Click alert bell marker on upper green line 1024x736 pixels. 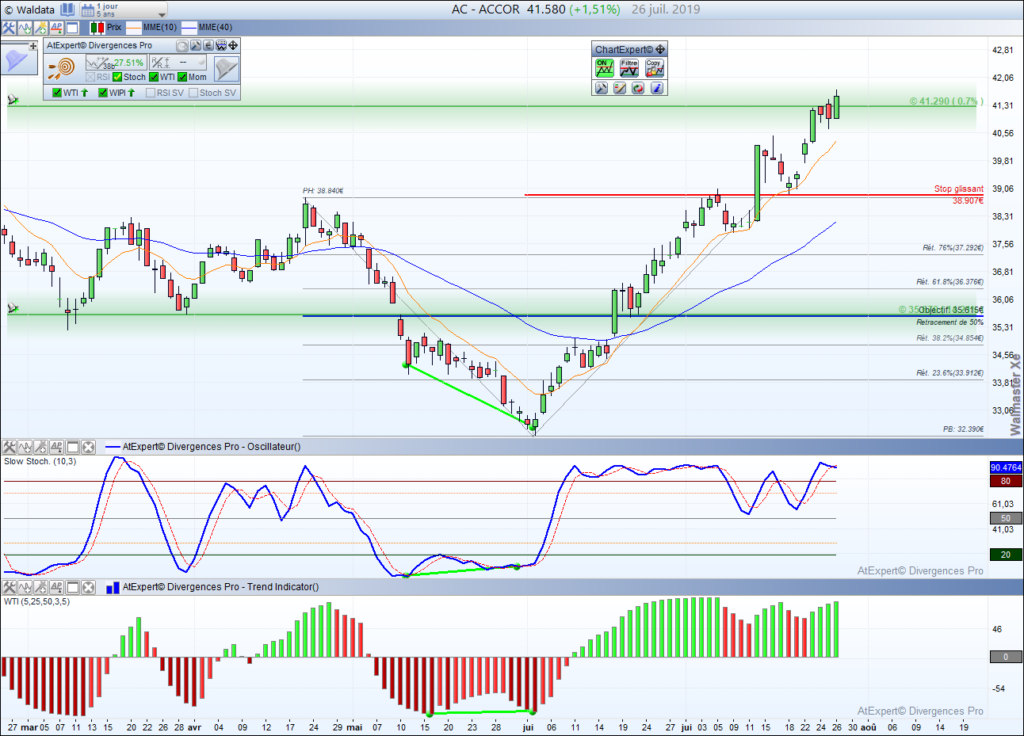coord(12,100)
